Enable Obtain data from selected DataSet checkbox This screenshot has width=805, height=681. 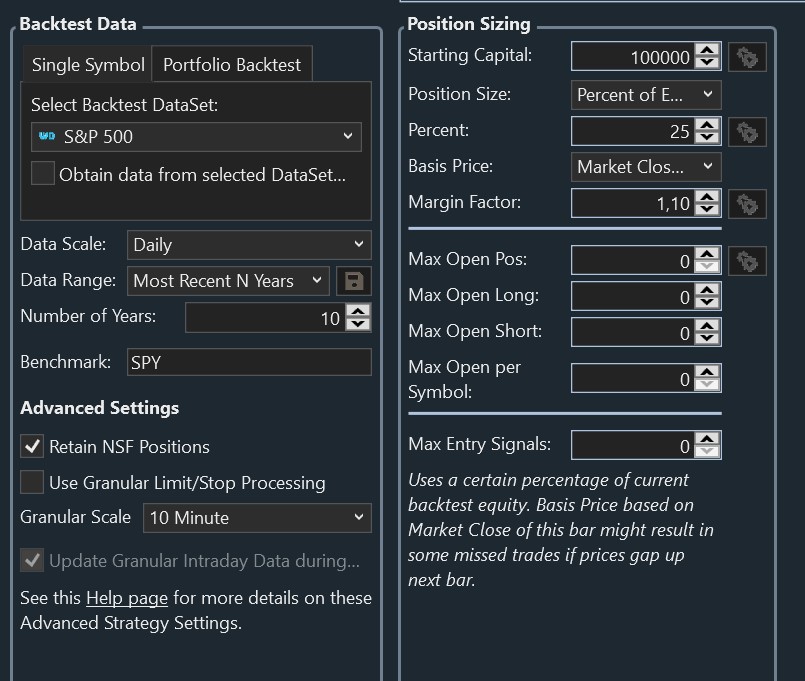click(x=43, y=174)
